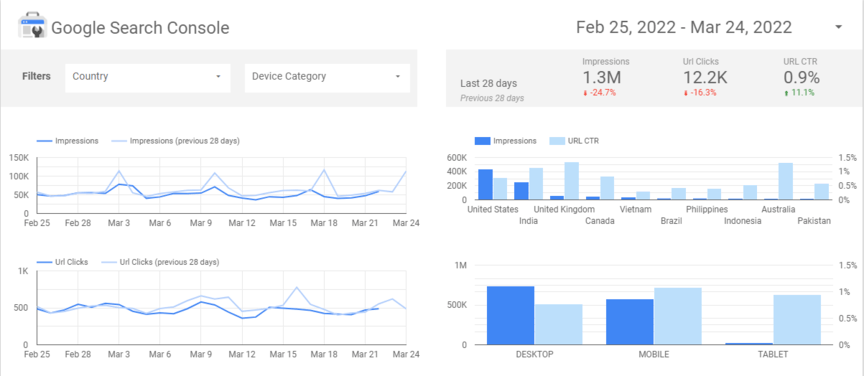This screenshot has width=864, height=376.
Task: Select the Url Clicks 12.2K scorecard
Action: pos(705,77)
